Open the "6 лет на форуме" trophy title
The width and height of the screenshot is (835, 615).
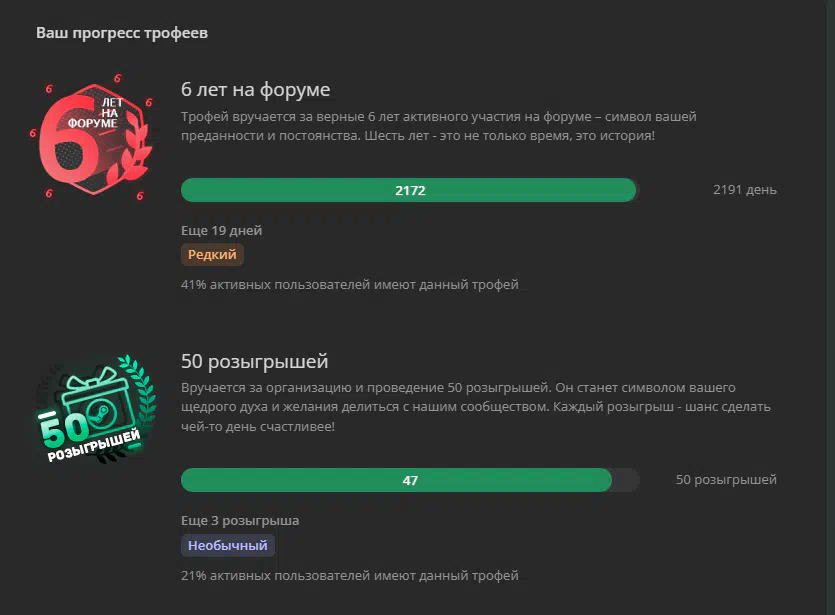point(255,89)
